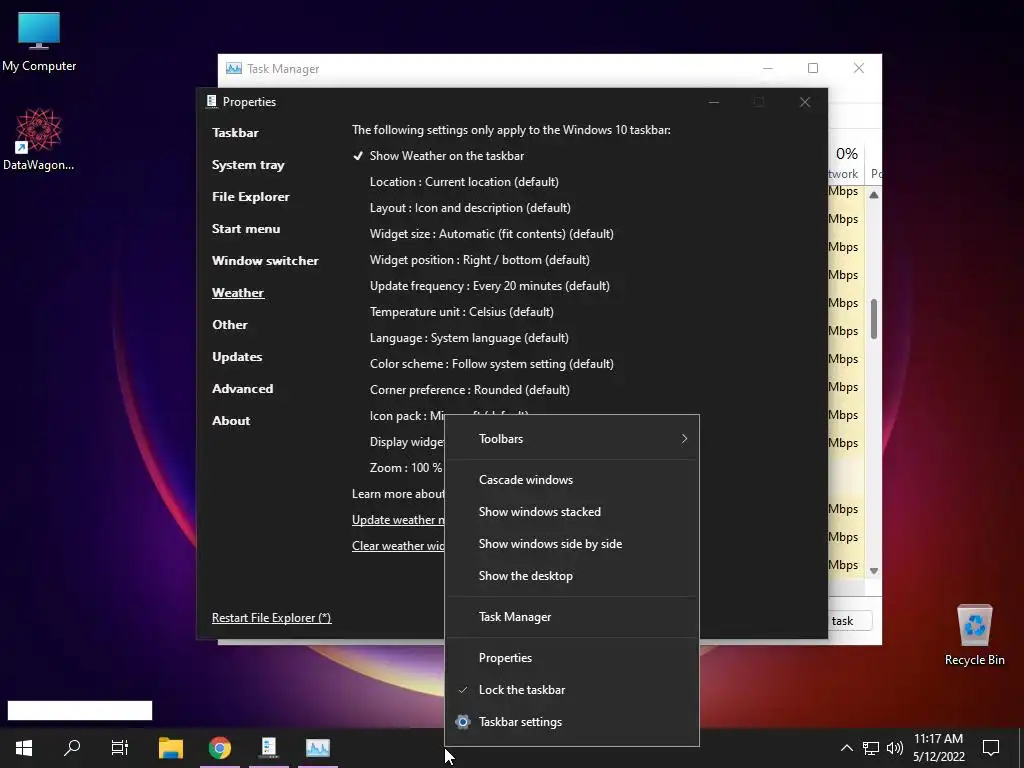Change Location setting option
The image size is (1024, 768).
464,182
